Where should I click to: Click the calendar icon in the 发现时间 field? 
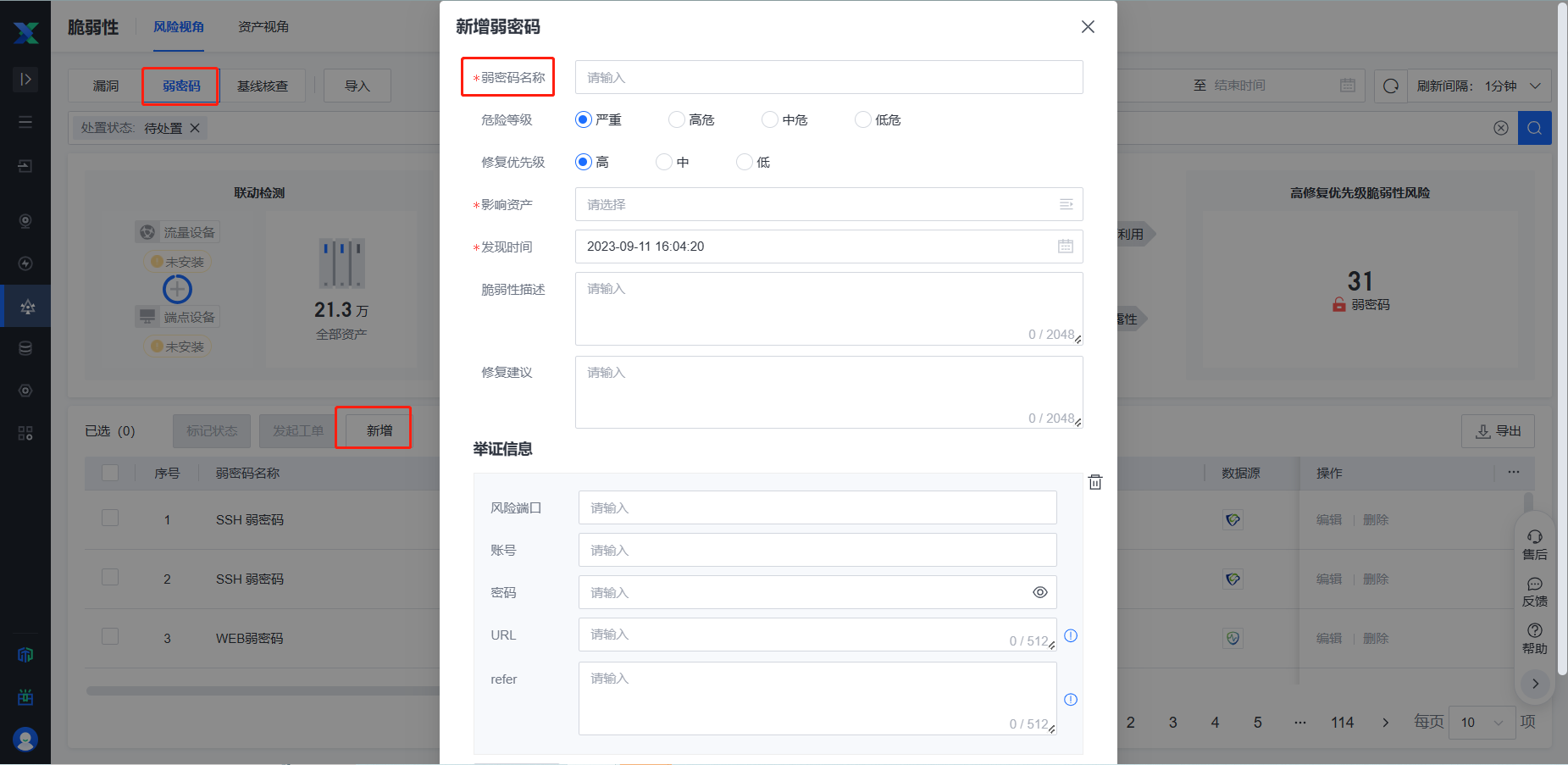tap(1065, 247)
